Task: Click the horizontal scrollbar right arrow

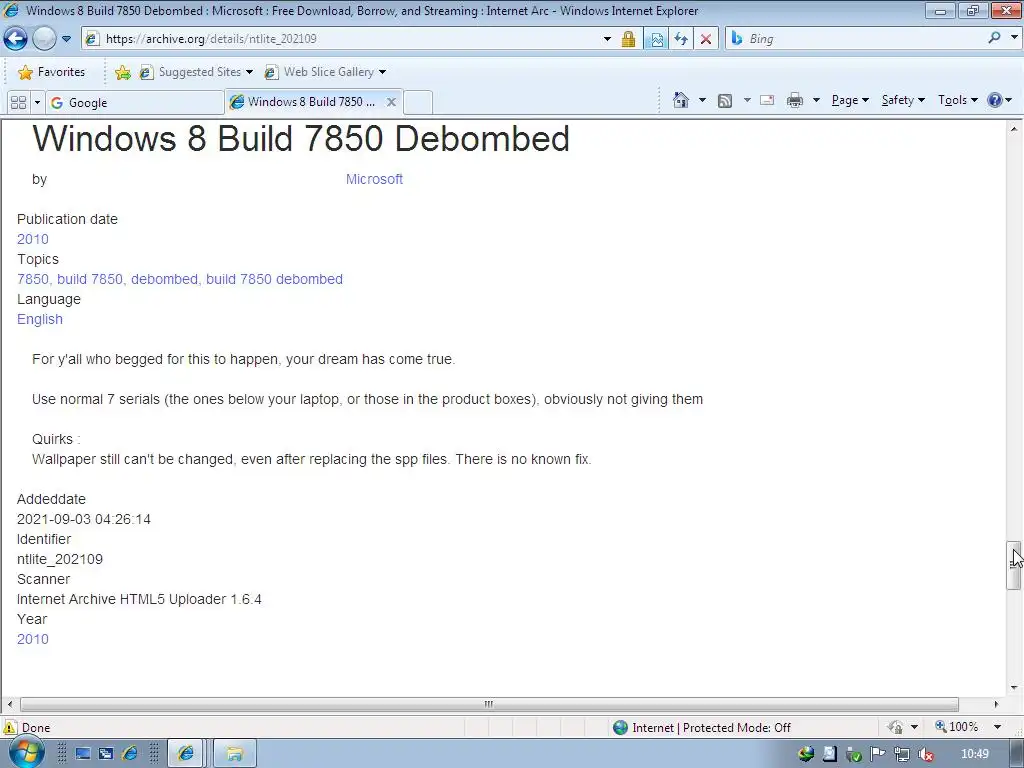Action: (996, 704)
